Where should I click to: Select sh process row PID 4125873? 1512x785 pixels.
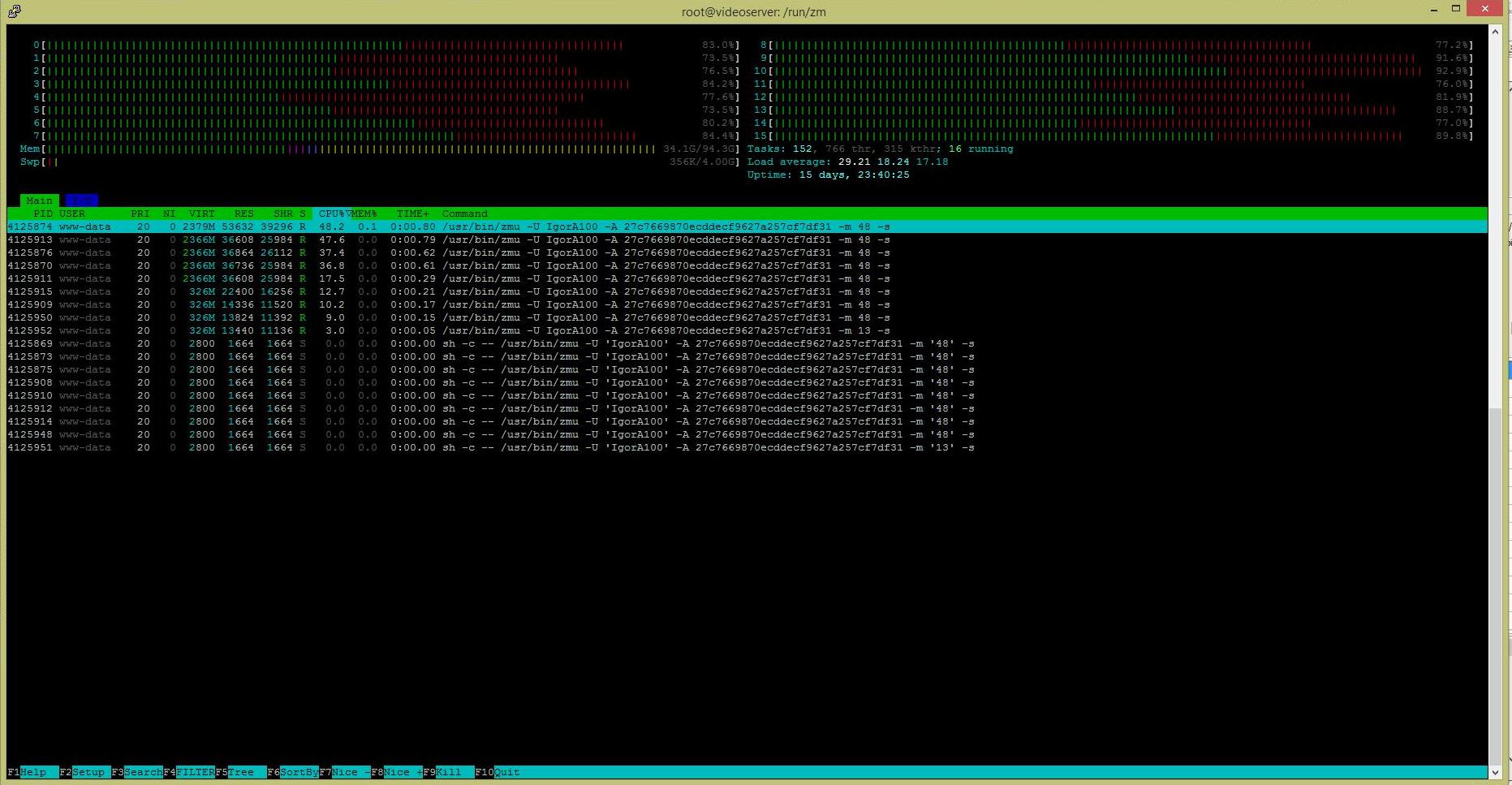747,356
